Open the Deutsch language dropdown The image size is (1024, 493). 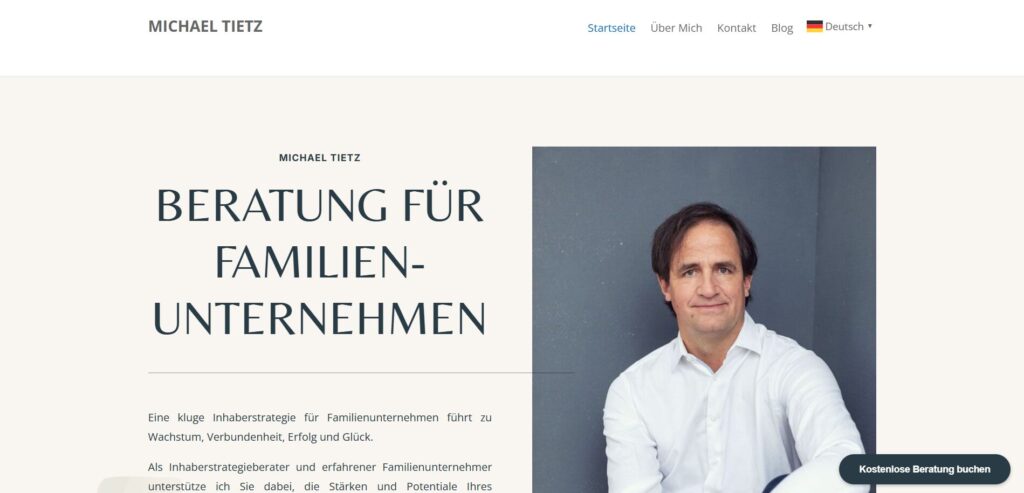click(839, 26)
